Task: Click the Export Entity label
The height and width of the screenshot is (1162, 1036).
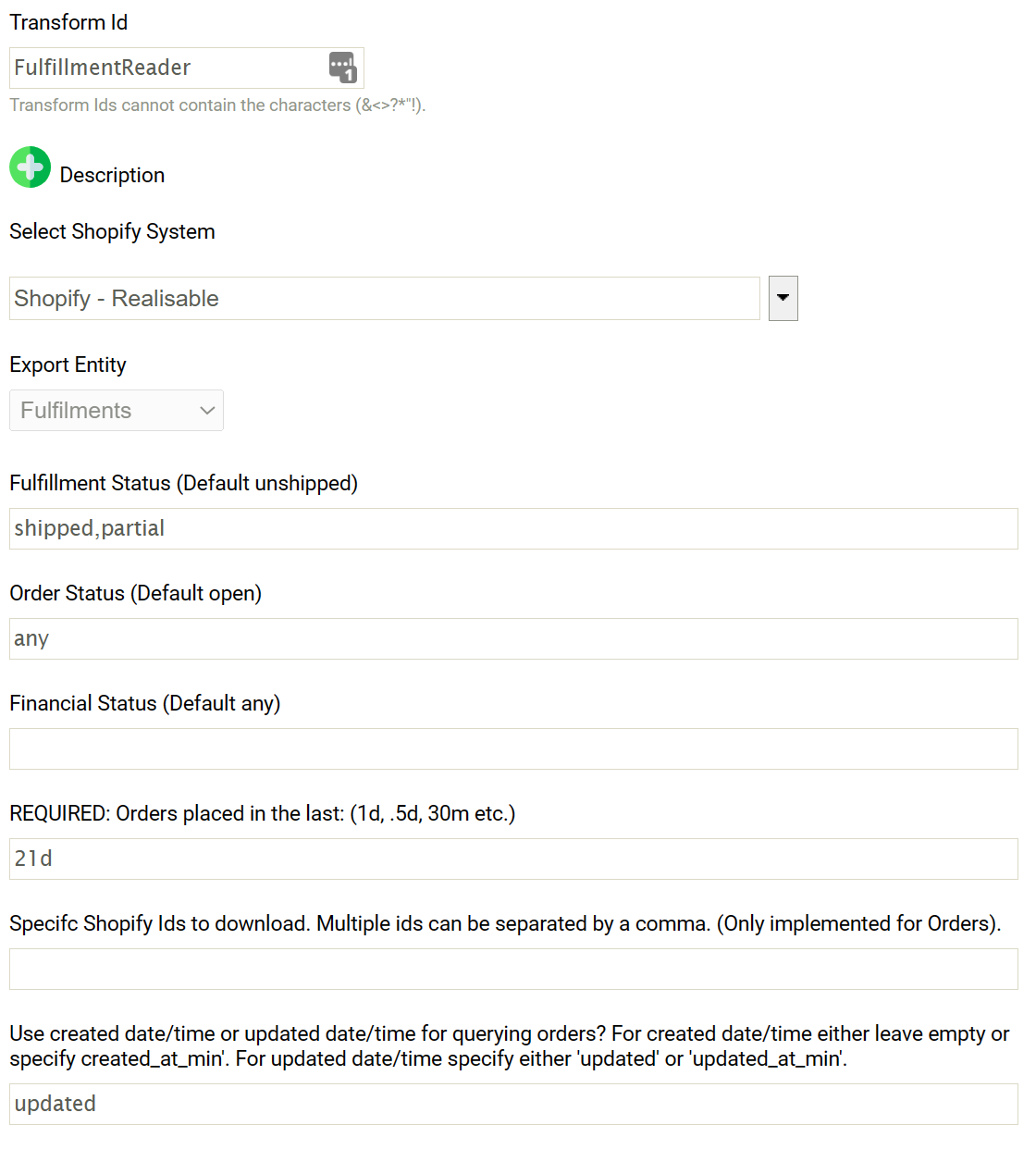Action: 68,365
